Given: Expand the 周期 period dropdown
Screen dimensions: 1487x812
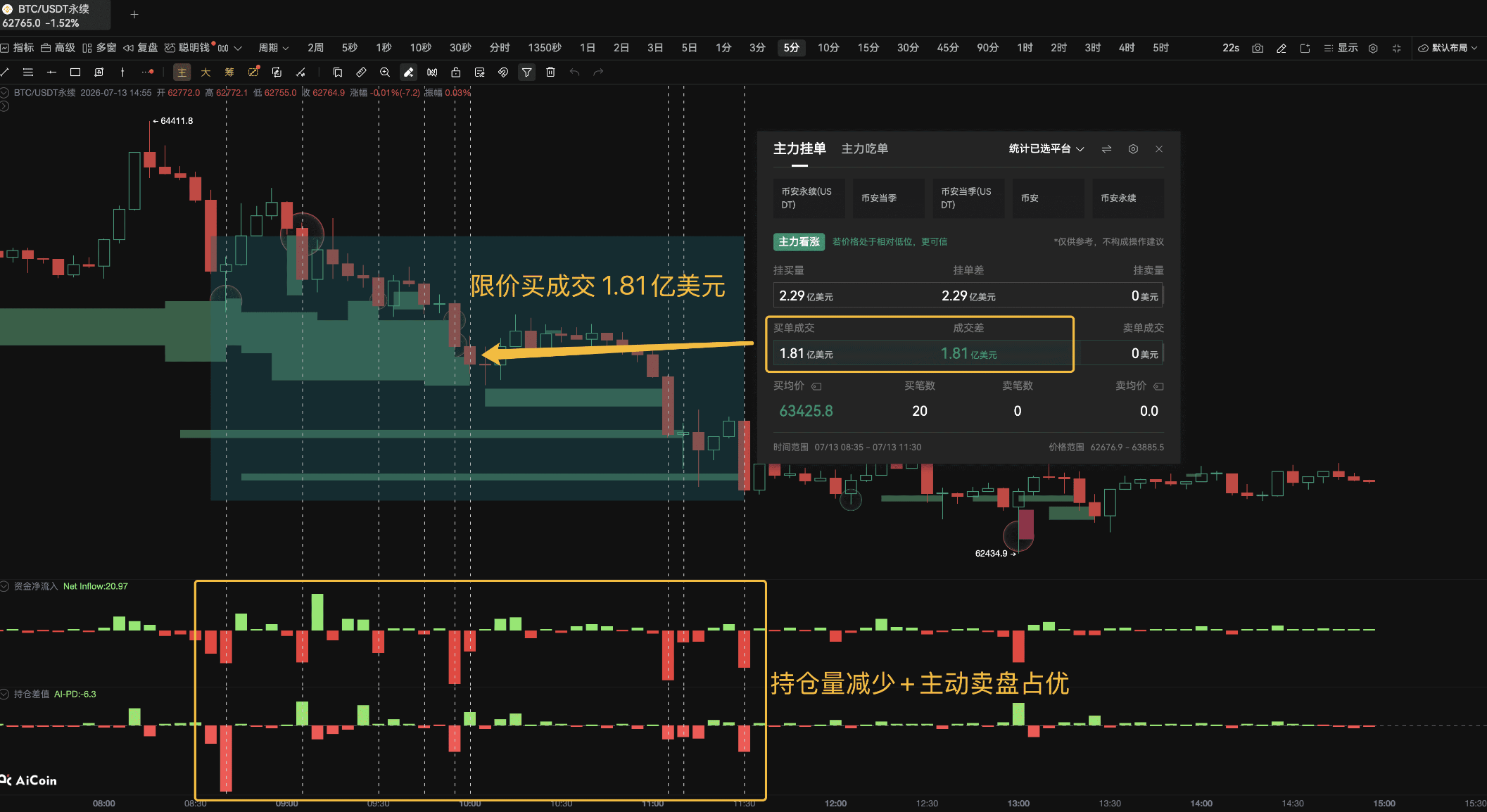Looking at the screenshot, I should tap(274, 48).
